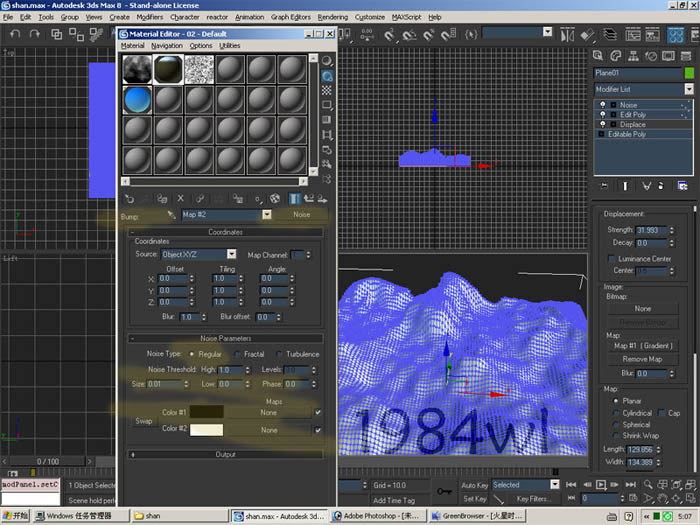Switch to the Modify command panel tab
The image size is (700, 525).
[x=616, y=56]
